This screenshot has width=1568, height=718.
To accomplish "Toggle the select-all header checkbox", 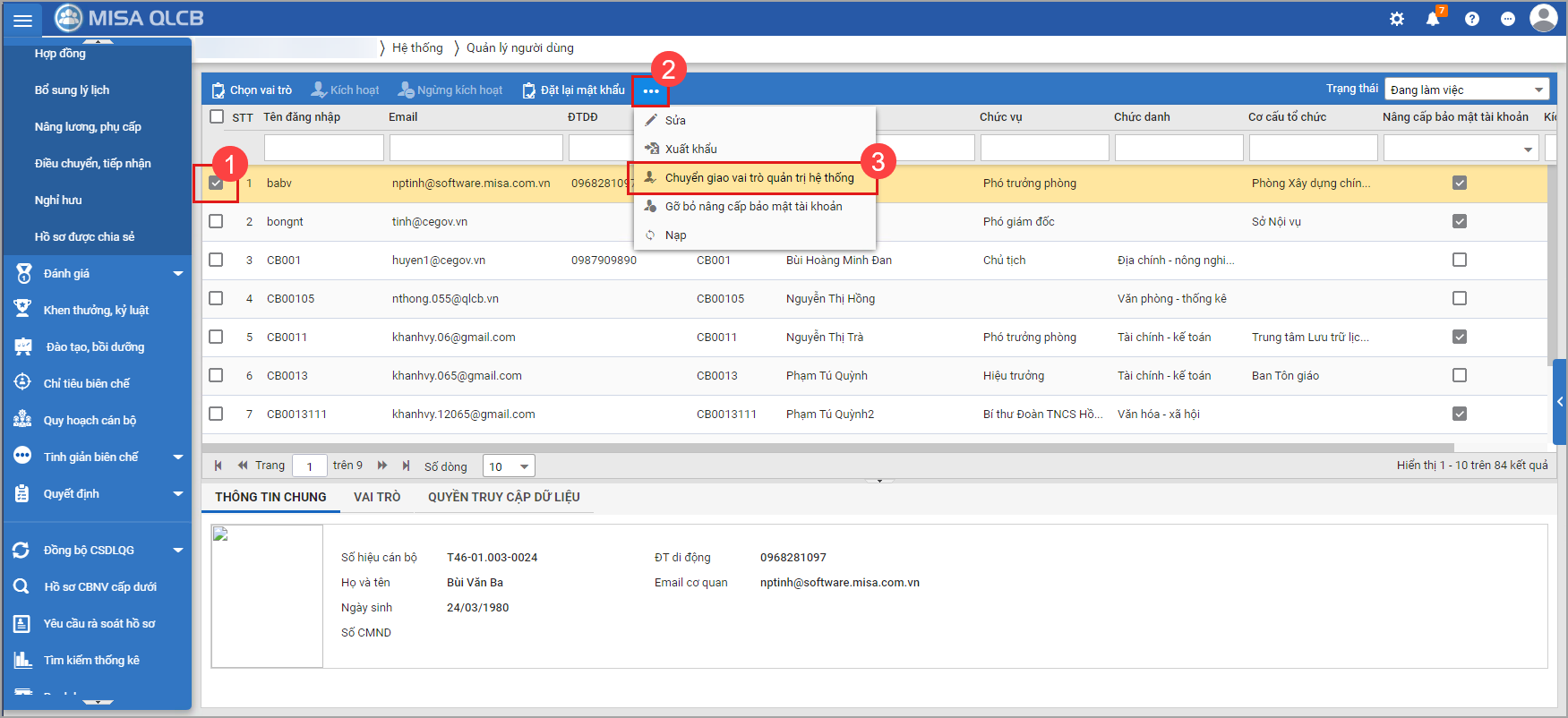I will [x=217, y=116].
